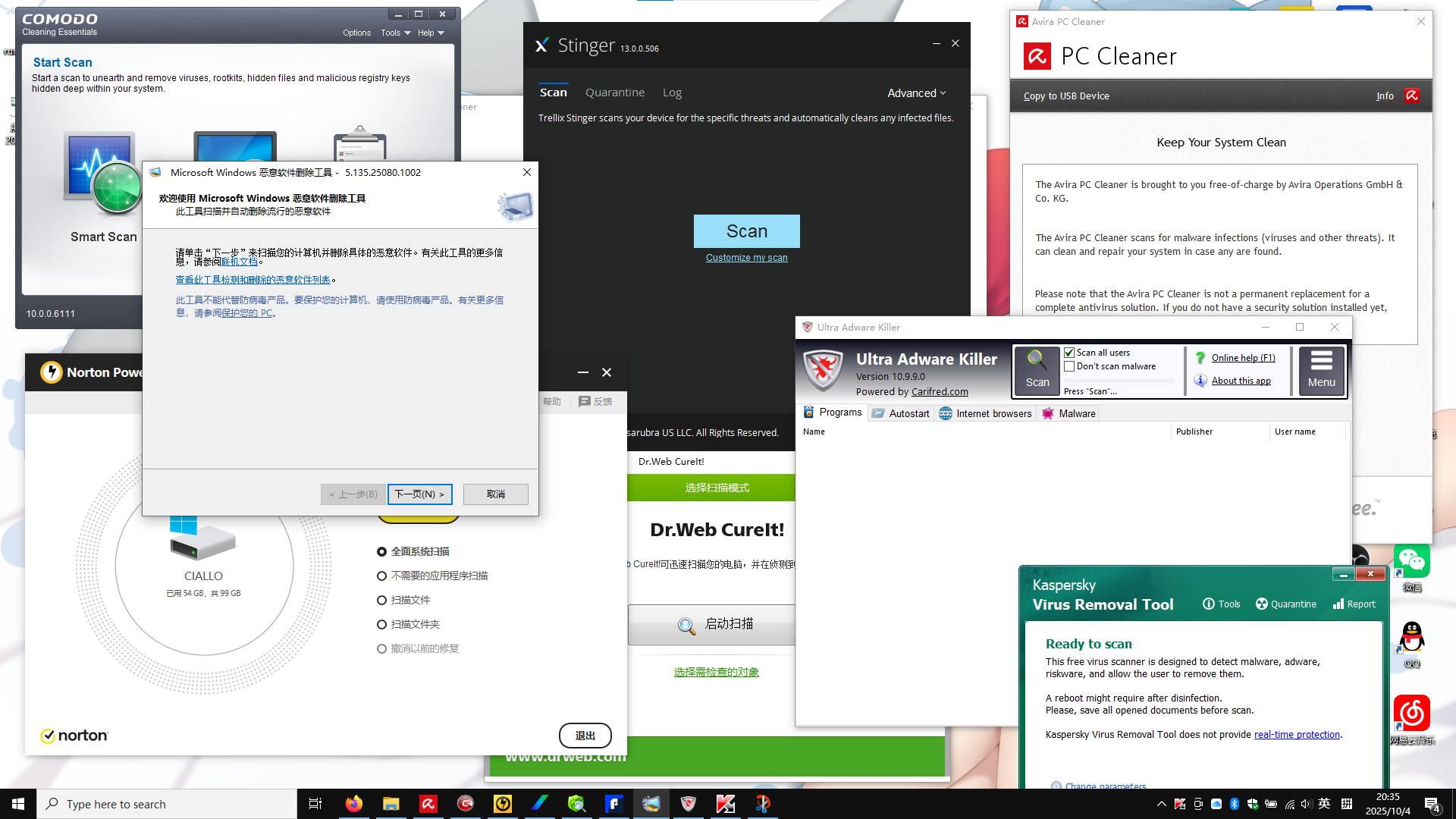Switch to the Autostart tab

tap(901, 413)
